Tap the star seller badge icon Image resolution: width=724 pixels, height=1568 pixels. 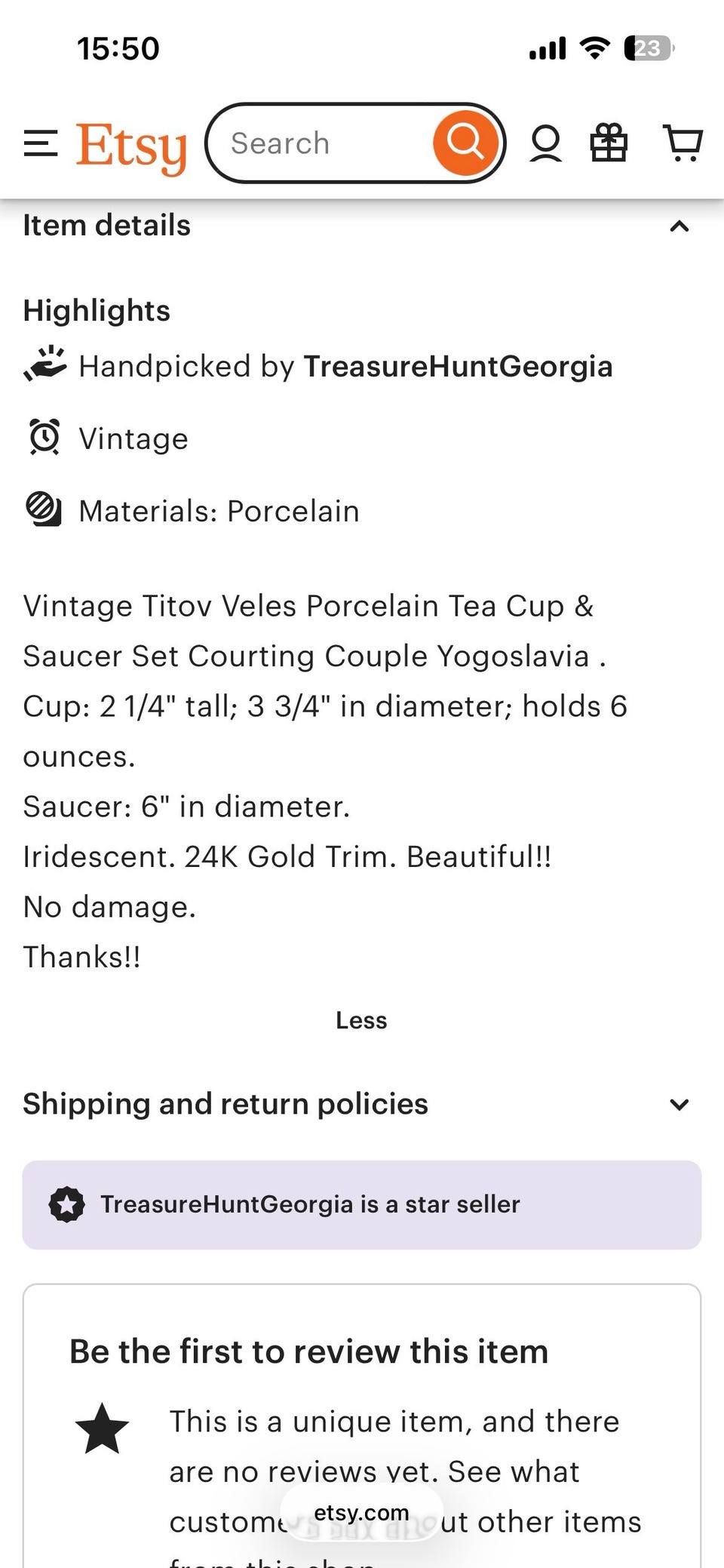point(67,1204)
